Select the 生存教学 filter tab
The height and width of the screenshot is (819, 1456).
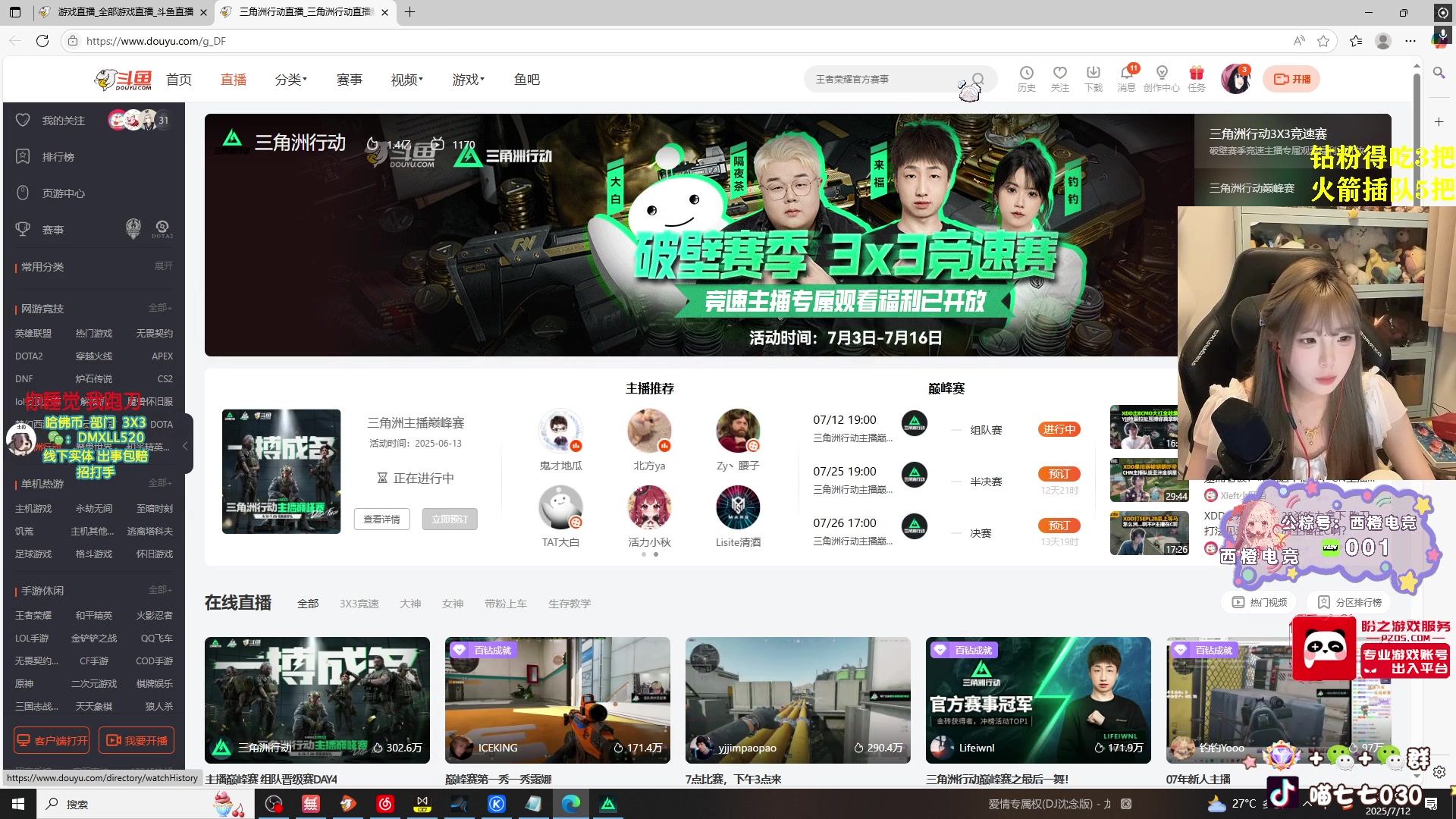pos(570,604)
